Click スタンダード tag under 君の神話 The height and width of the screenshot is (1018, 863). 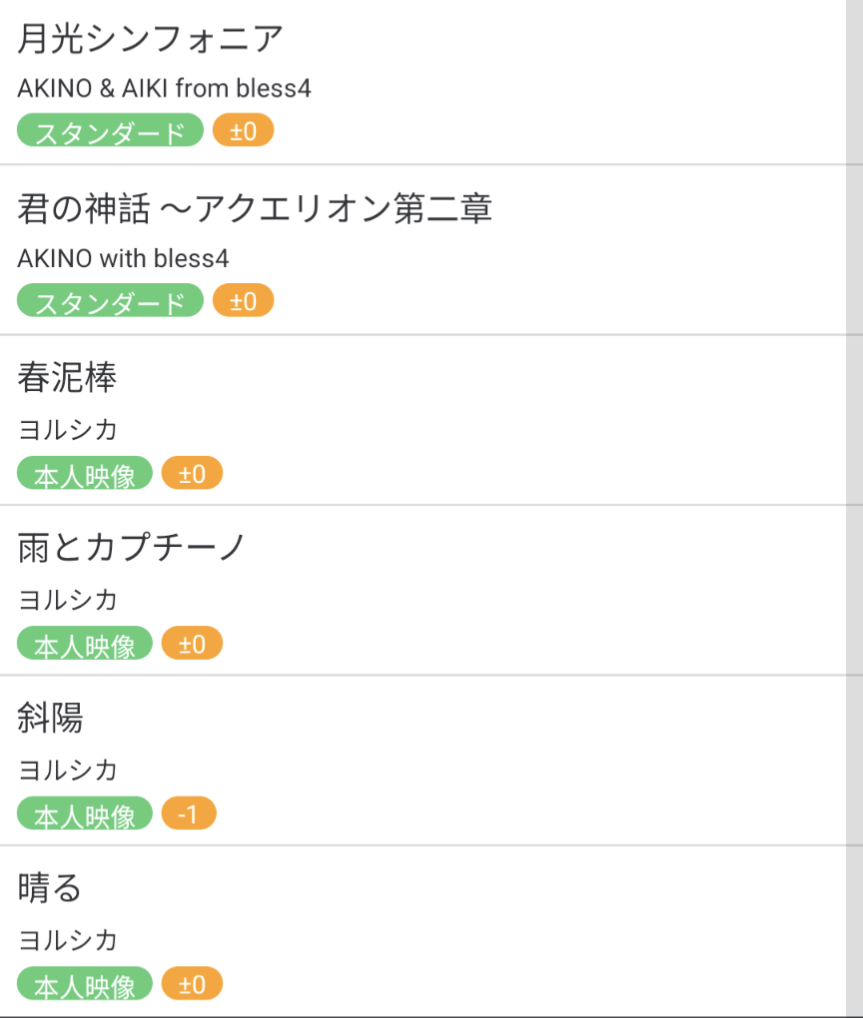pos(110,302)
